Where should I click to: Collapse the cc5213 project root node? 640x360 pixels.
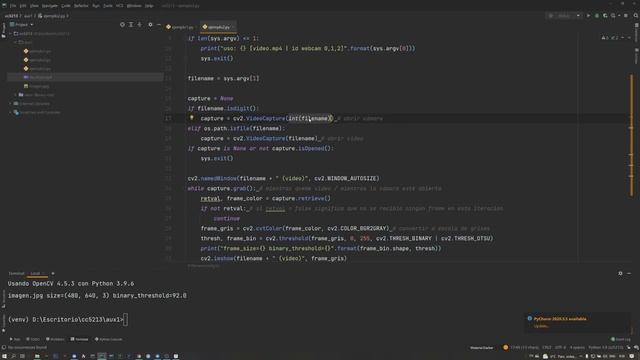11,33
